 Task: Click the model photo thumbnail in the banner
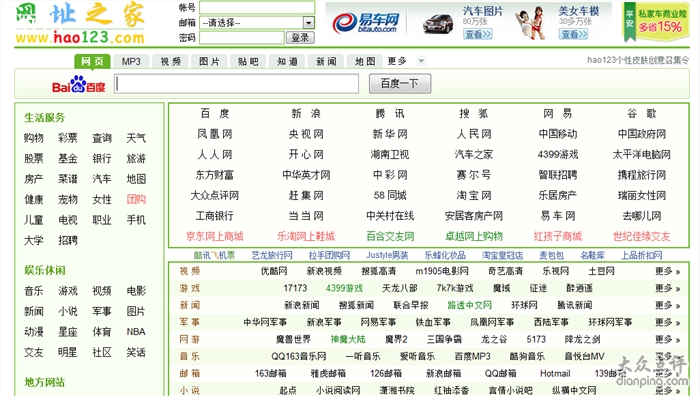(x=531, y=22)
